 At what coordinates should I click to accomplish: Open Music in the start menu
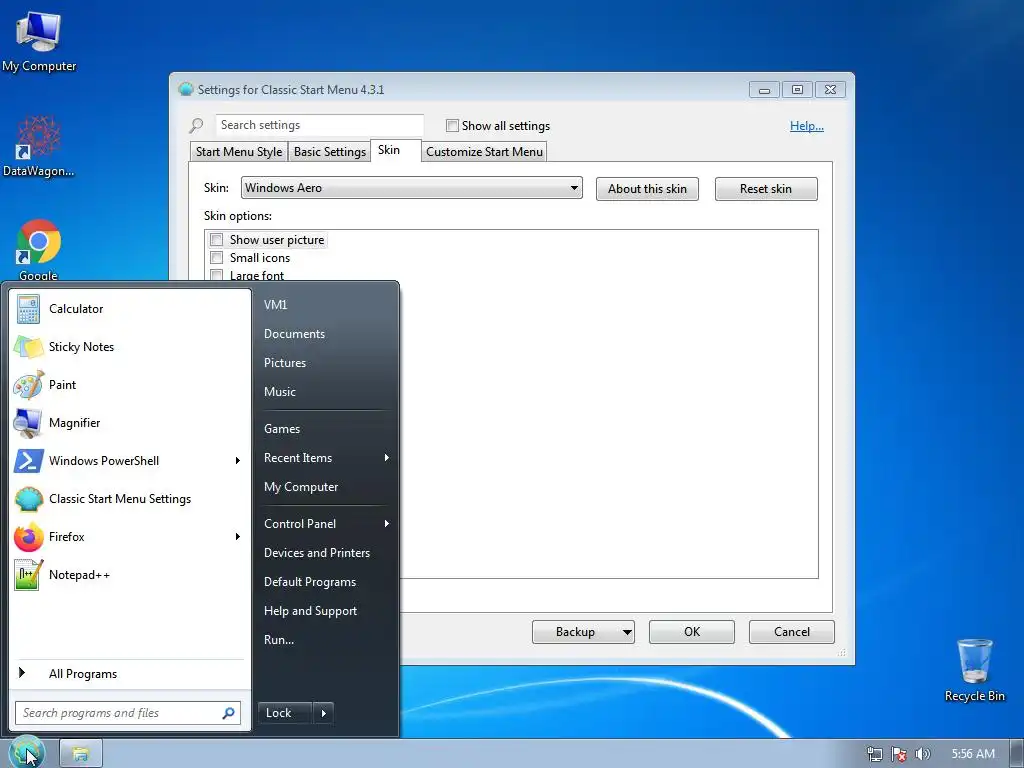click(327, 392)
